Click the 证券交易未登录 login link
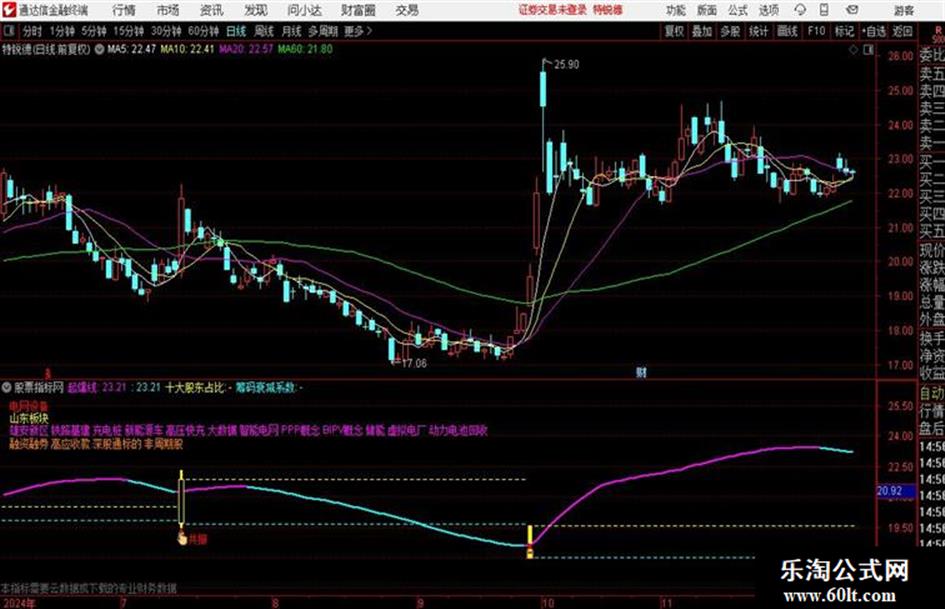Screen dimensions: 945x609 553,10
